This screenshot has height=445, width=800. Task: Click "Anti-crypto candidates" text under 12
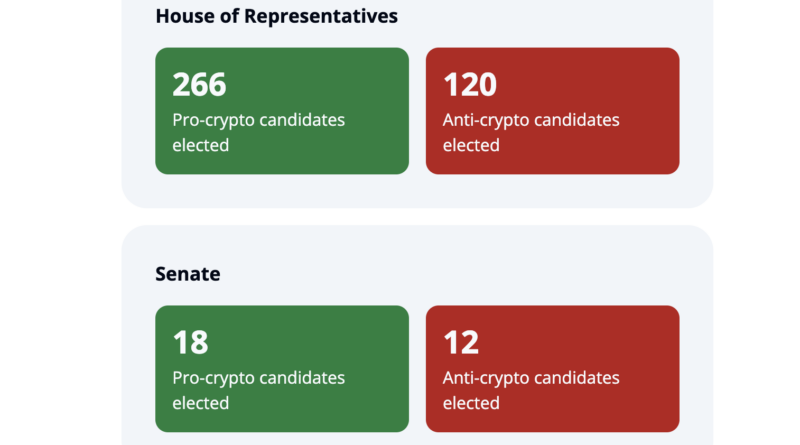tap(531, 378)
